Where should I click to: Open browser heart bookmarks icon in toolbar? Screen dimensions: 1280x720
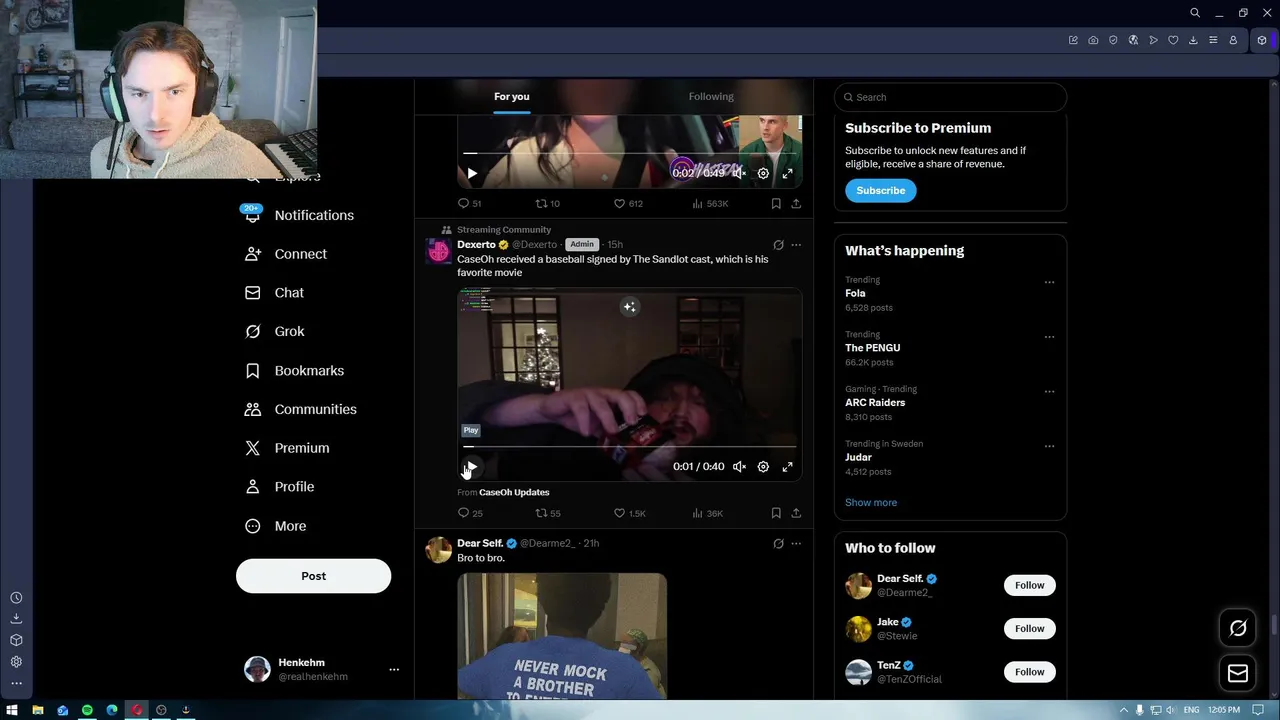1173,40
